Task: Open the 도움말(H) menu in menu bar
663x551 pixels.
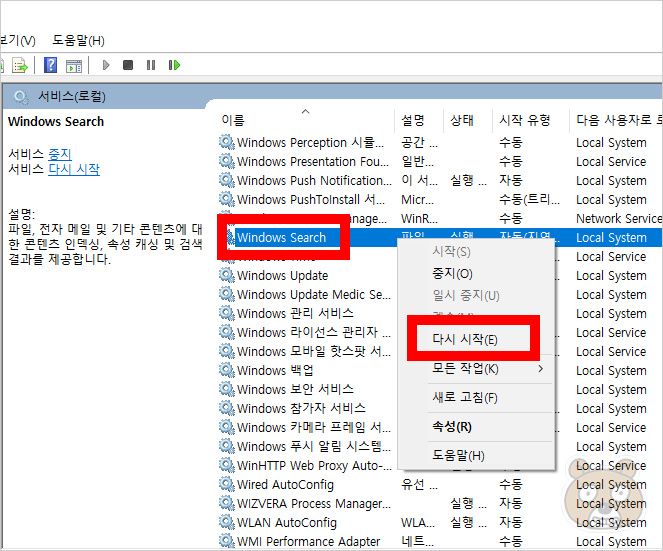Action: (x=78, y=41)
